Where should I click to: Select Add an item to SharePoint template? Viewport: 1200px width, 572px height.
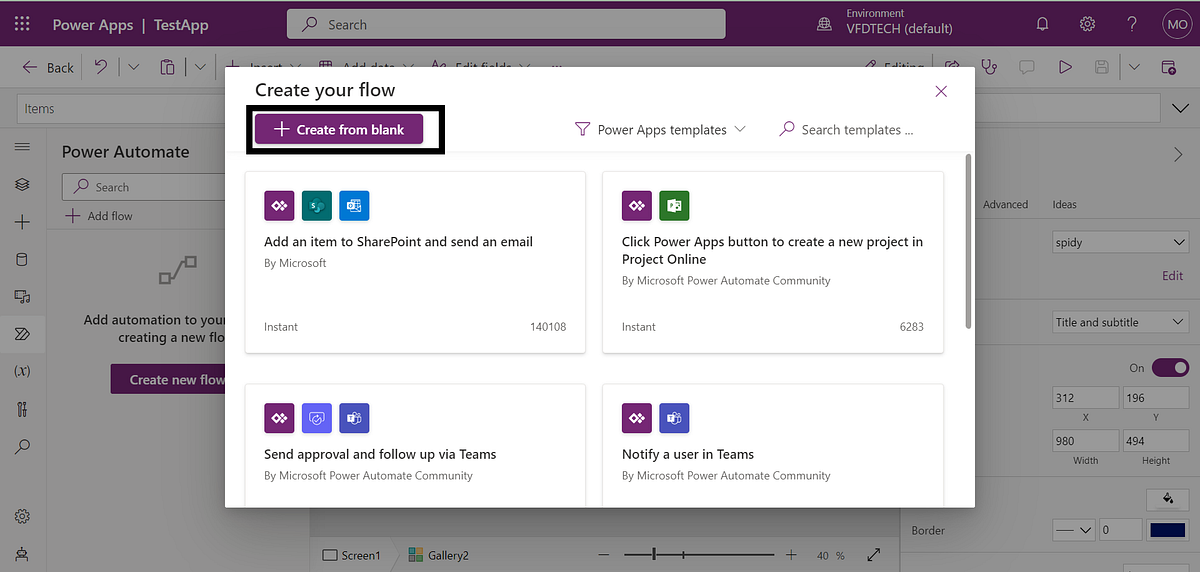(415, 262)
